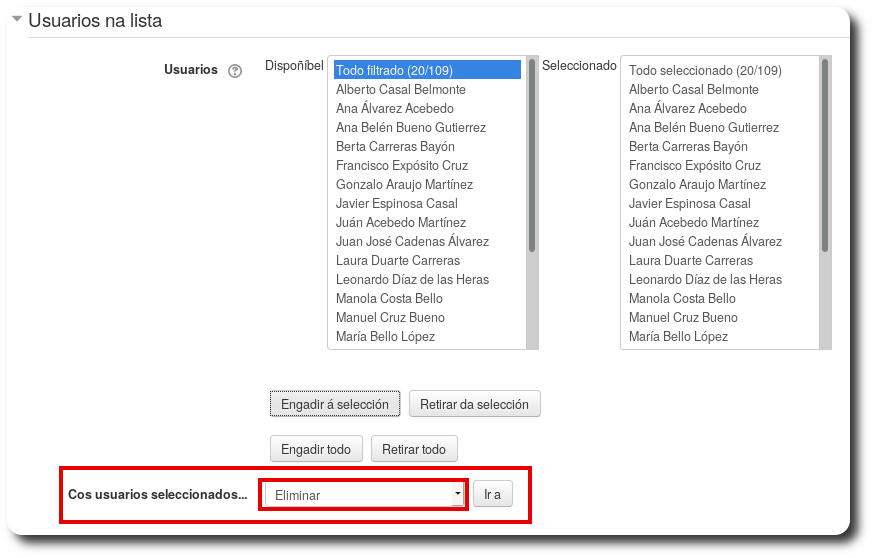Pick Manola Costa Bello in Seleccionado list
Image resolution: width=873 pixels, height=558 pixels.
[682, 298]
